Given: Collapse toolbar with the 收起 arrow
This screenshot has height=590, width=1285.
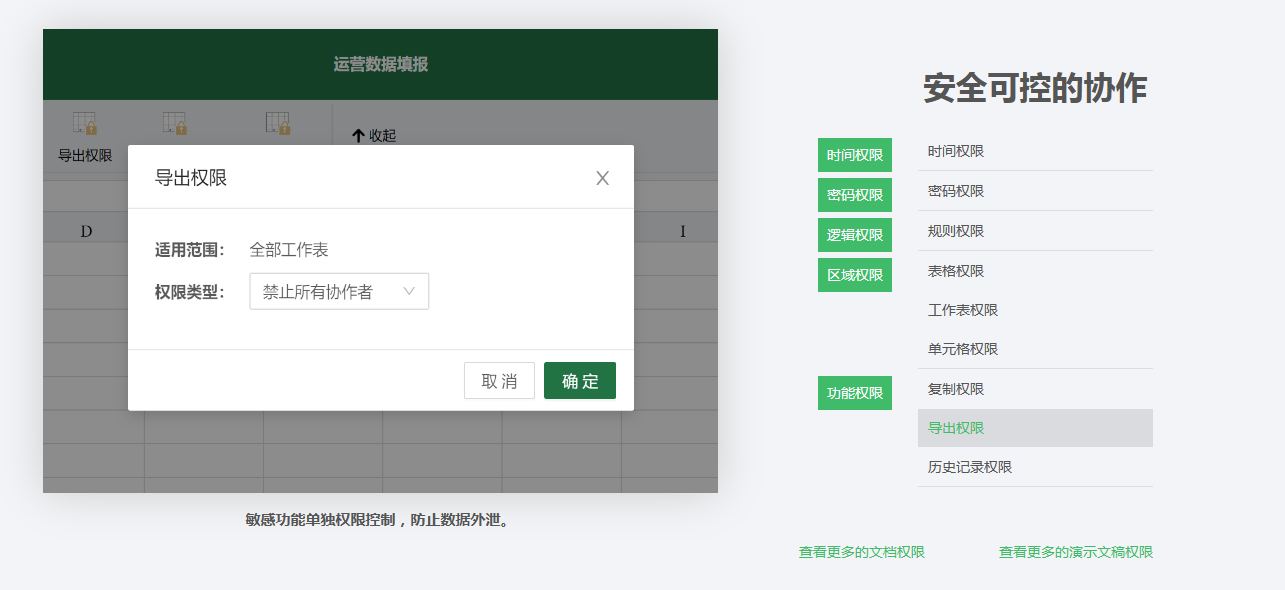Looking at the screenshot, I should point(374,136).
